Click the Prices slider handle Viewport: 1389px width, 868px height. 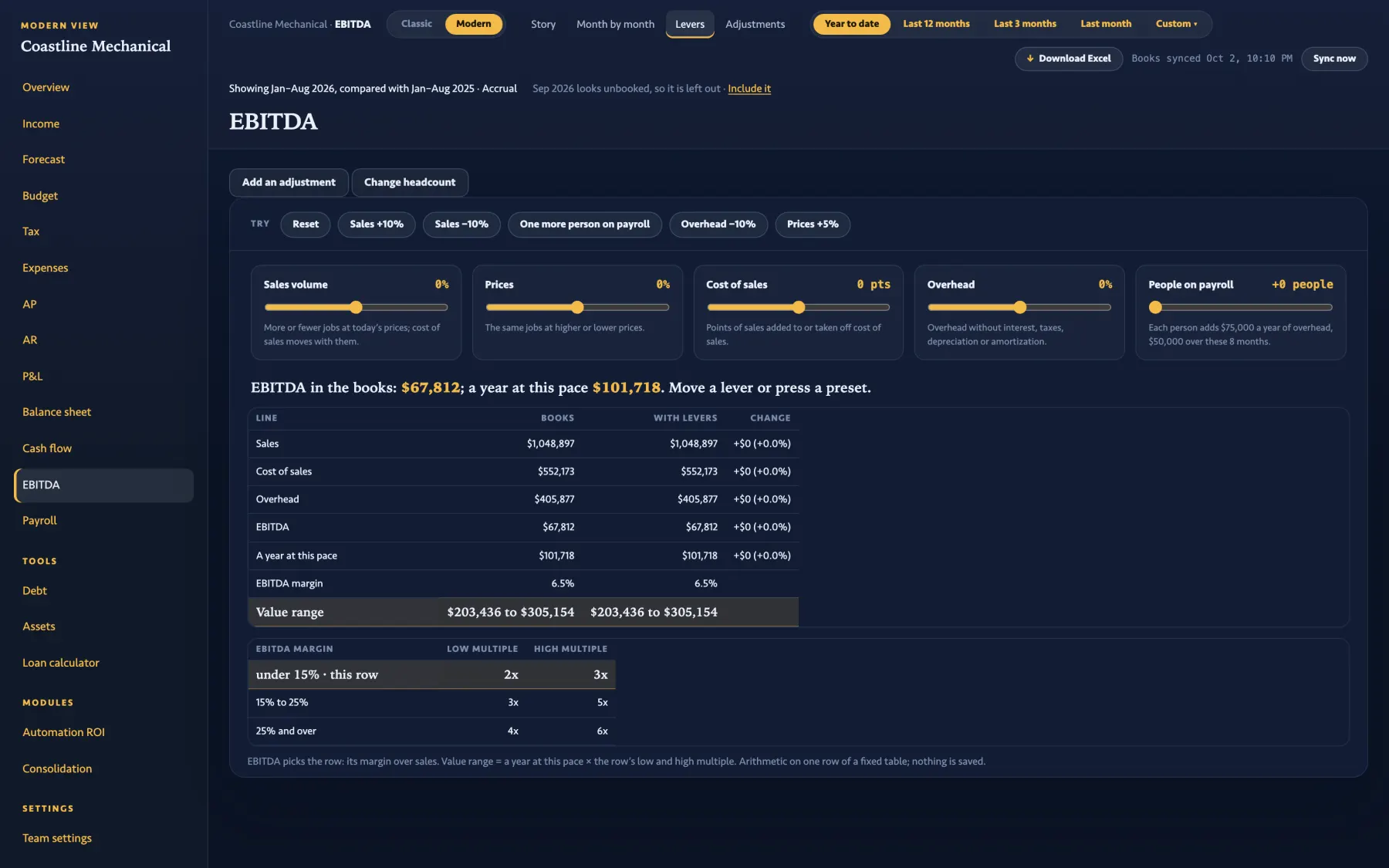click(577, 307)
